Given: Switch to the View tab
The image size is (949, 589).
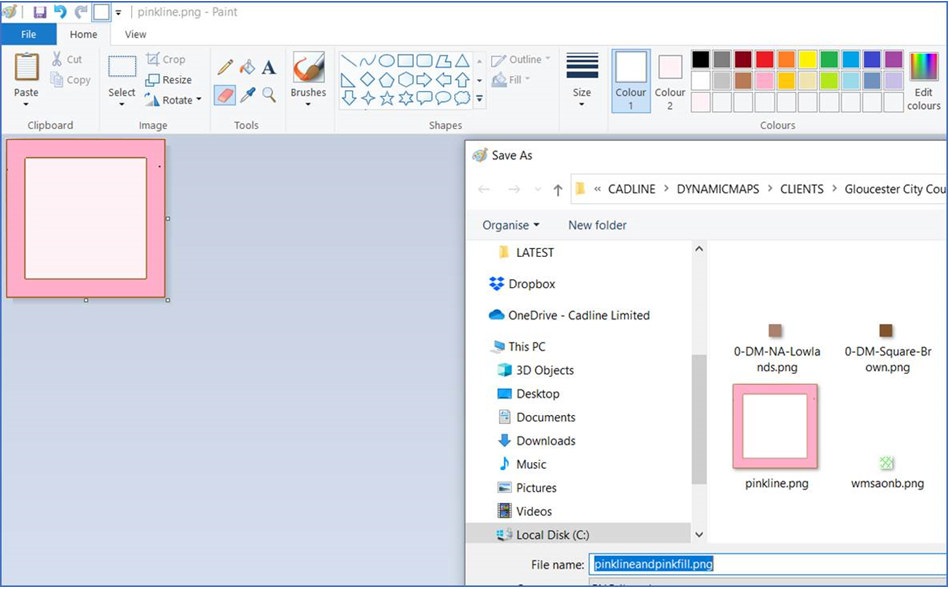Looking at the screenshot, I should (x=136, y=35).
